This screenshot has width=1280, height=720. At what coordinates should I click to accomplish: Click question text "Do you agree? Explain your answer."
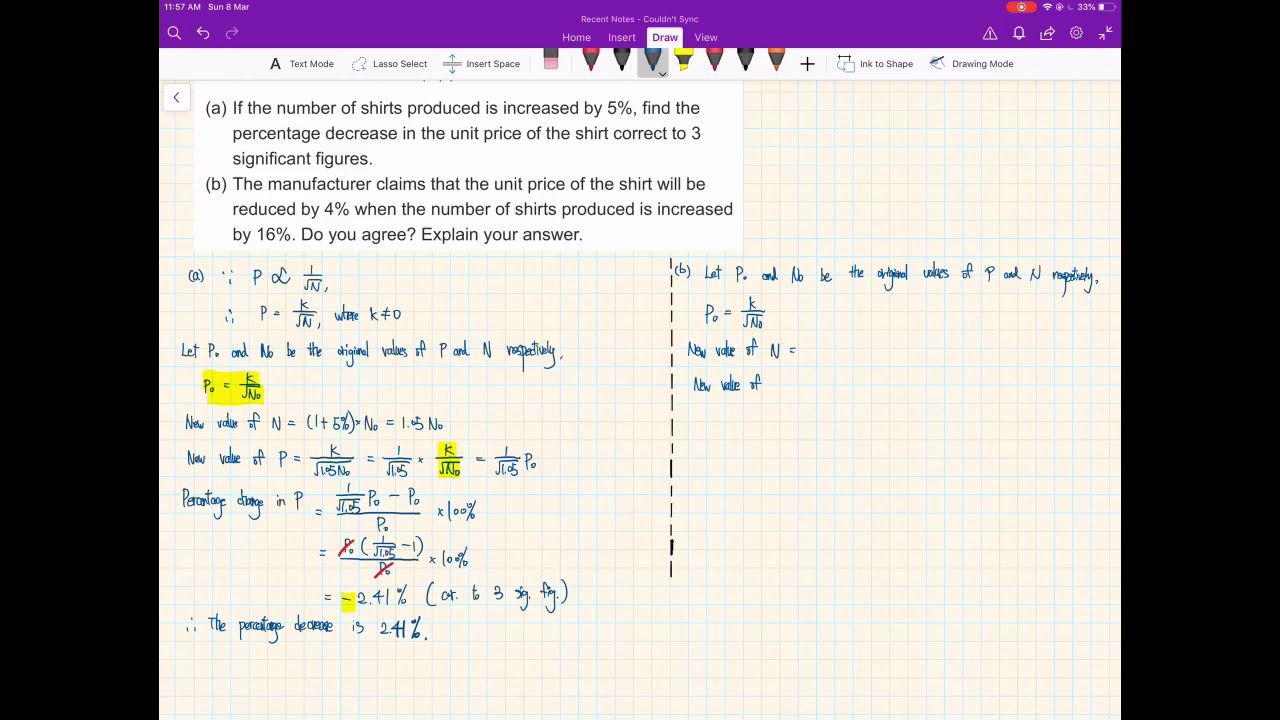[x=441, y=234]
